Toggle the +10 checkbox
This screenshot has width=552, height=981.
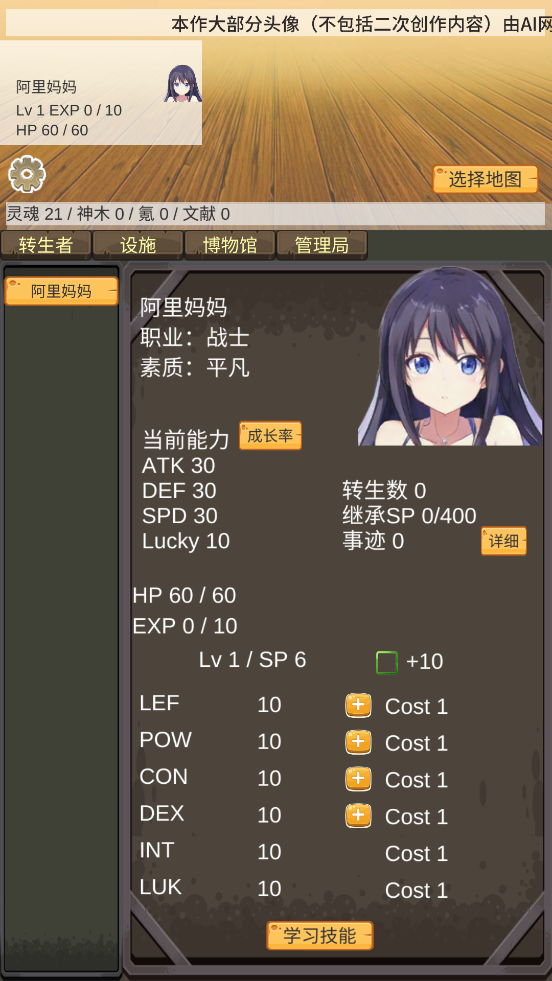[x=387, y=663]
